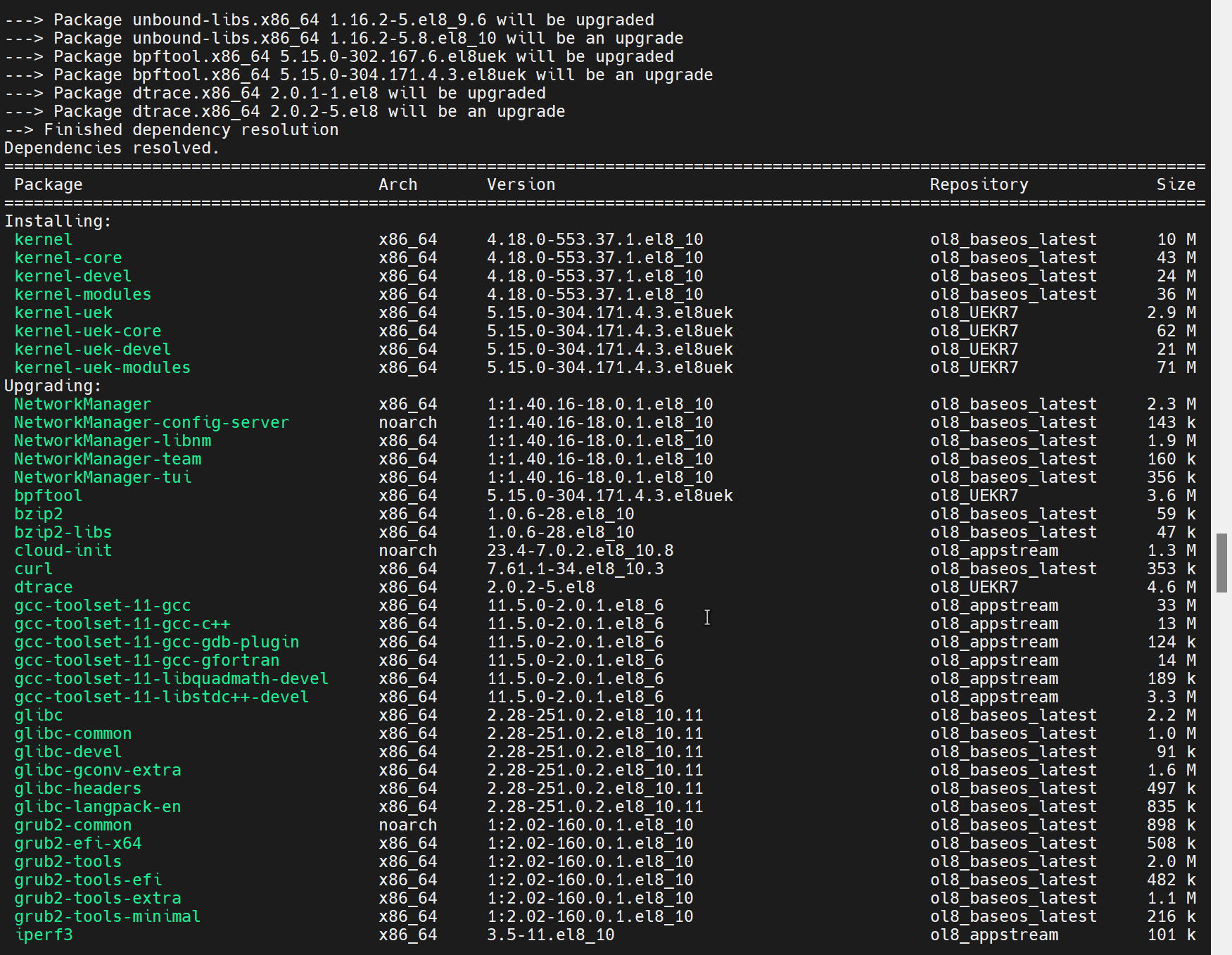Select the Installing: section label
This screenshot has height=955, width=1232.
pyautogui.click(x=58, y=221)
